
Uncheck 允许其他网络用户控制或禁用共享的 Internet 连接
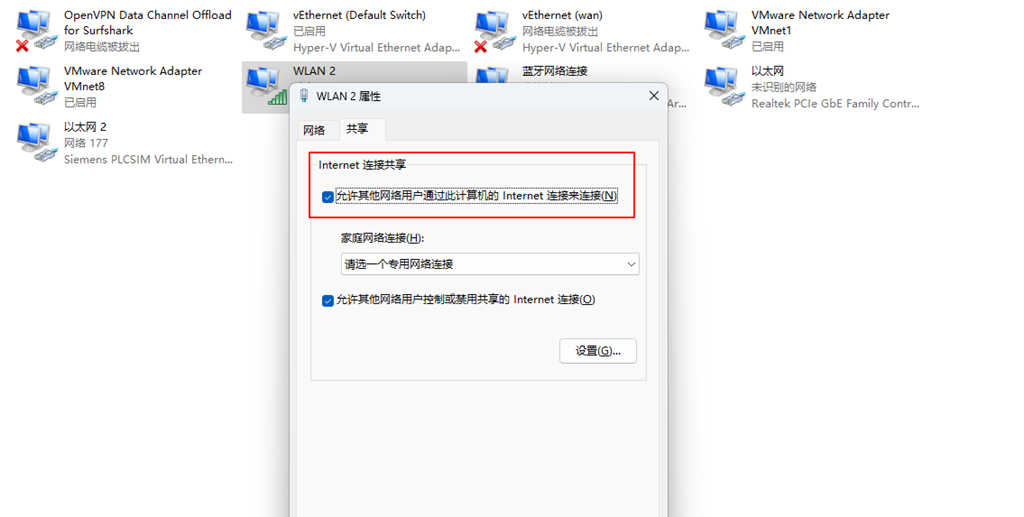click(x=328, y=300)
